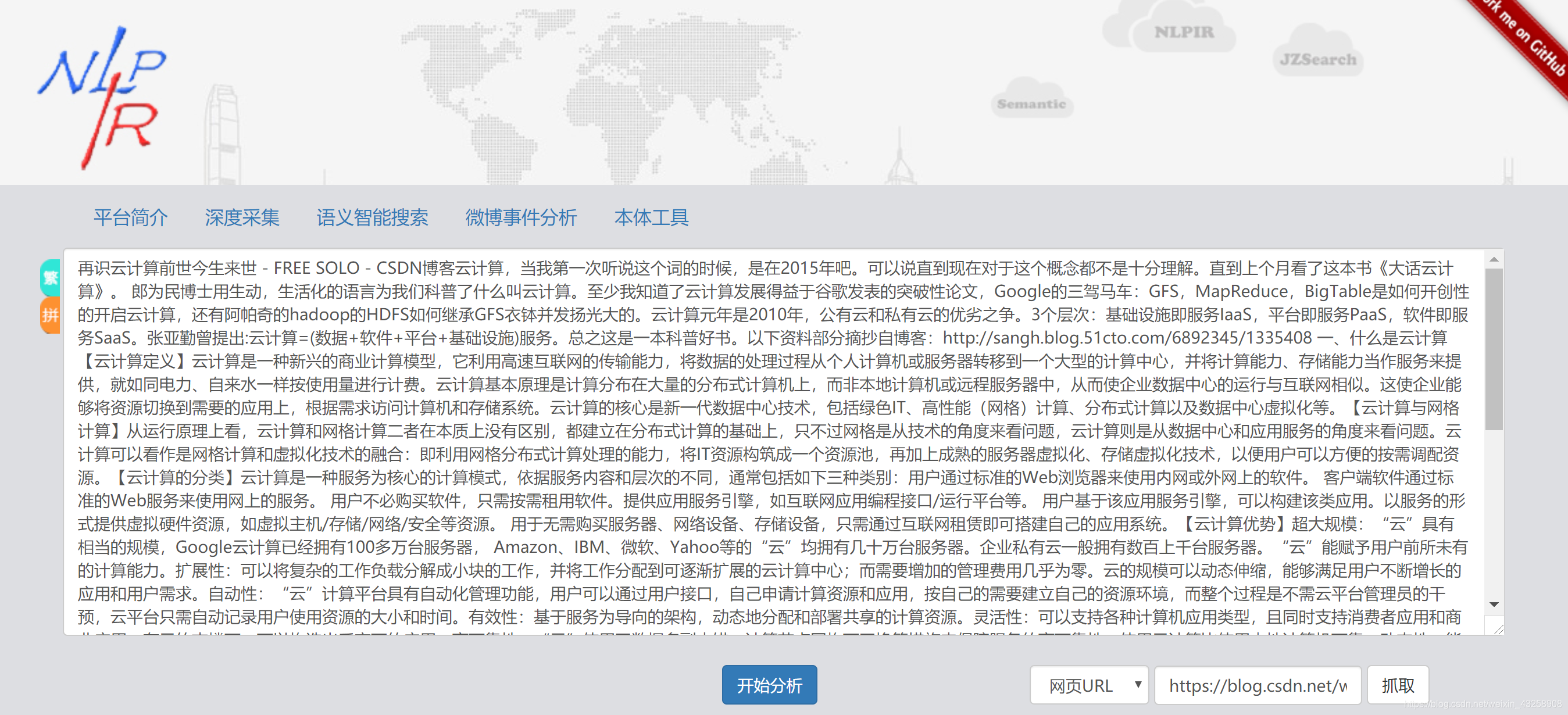This screenshot has width=1568, height=715.
Task: Open the 网页URL source type dropdown
Action: click(1088, 686)
